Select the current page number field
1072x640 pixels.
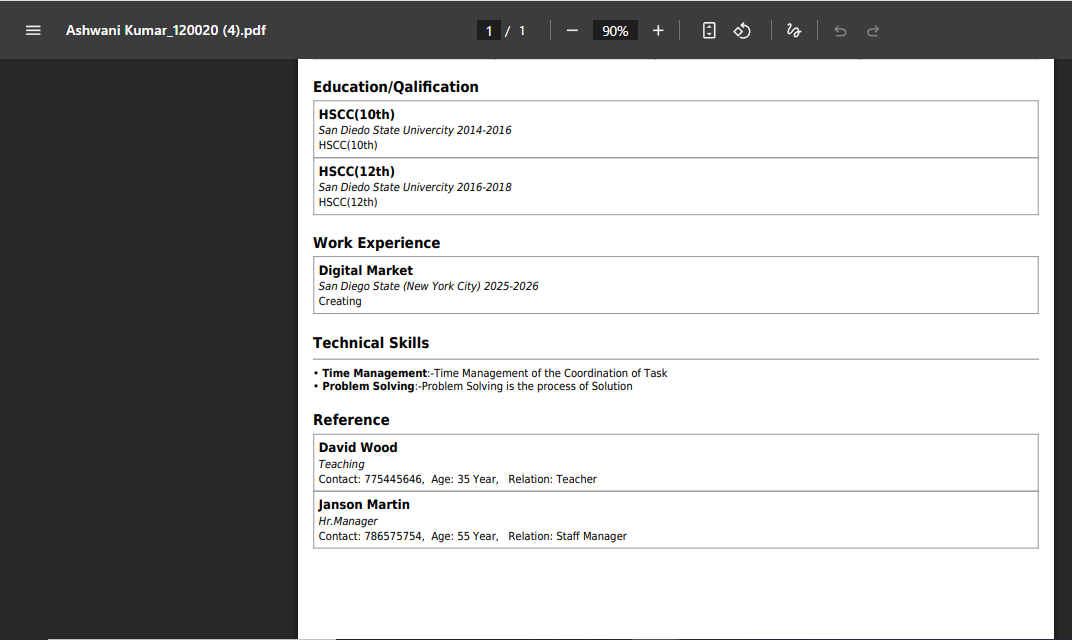pyautogui.click(x=489, y=31)
